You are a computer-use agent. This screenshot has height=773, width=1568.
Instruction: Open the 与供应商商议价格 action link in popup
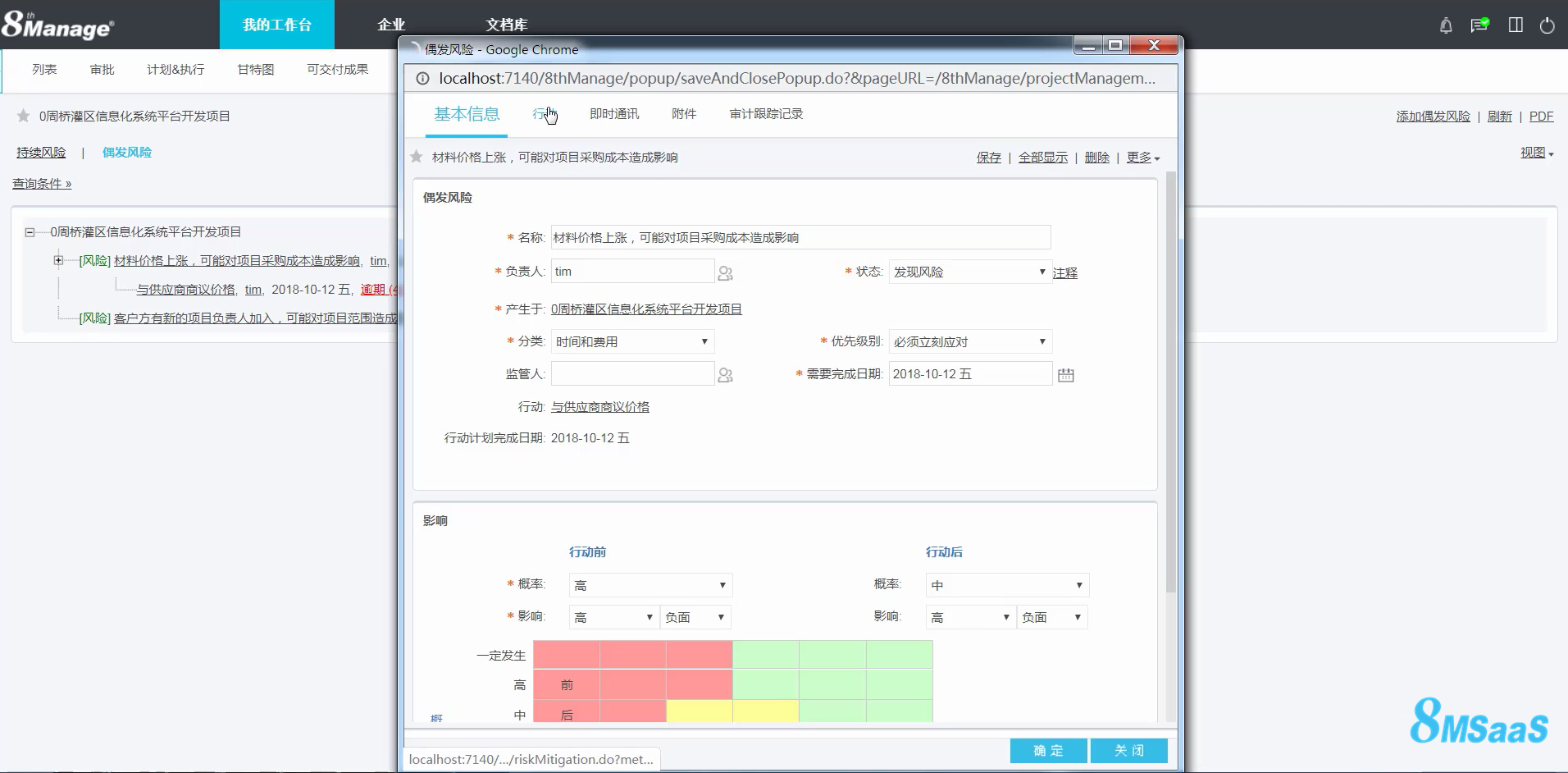599,407
